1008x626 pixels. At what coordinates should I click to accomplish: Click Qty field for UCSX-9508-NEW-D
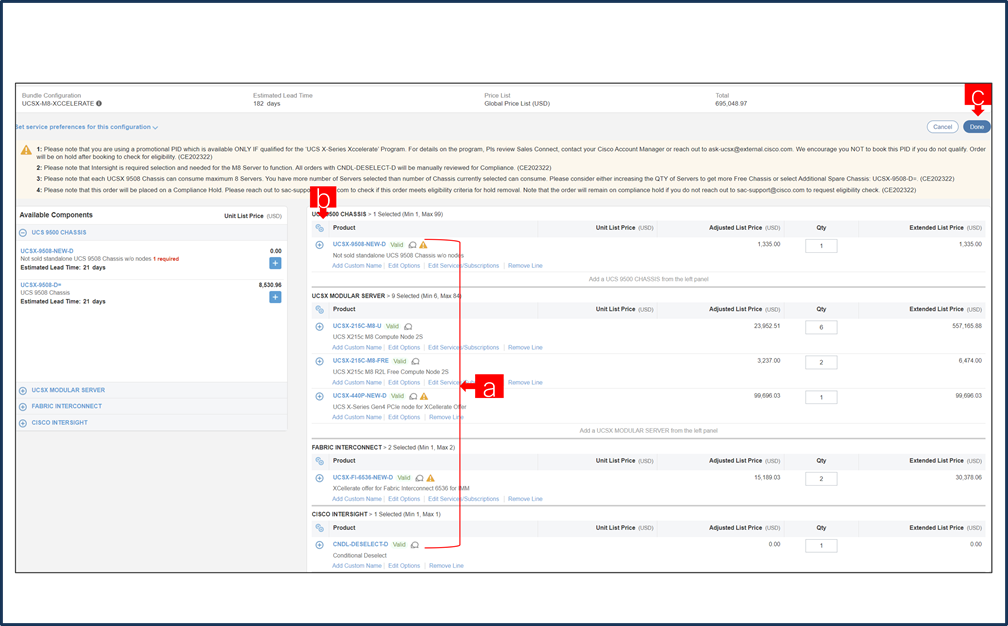point(821,246)
